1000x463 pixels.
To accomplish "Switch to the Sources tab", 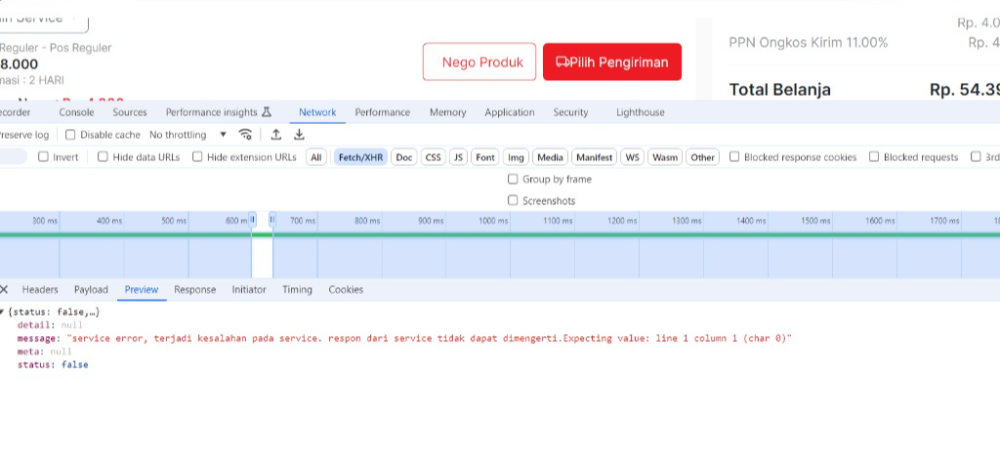I will coord(129,112).
